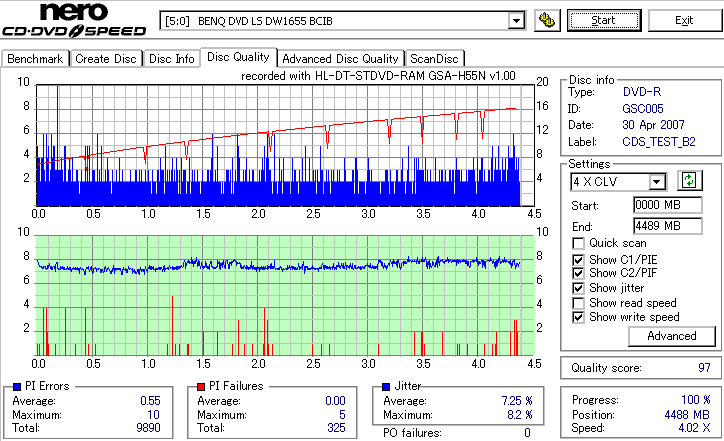Switch to the Benchmark tab
Image resolution: width=724 pixels, height=441 pixels.
click(35, 59)
